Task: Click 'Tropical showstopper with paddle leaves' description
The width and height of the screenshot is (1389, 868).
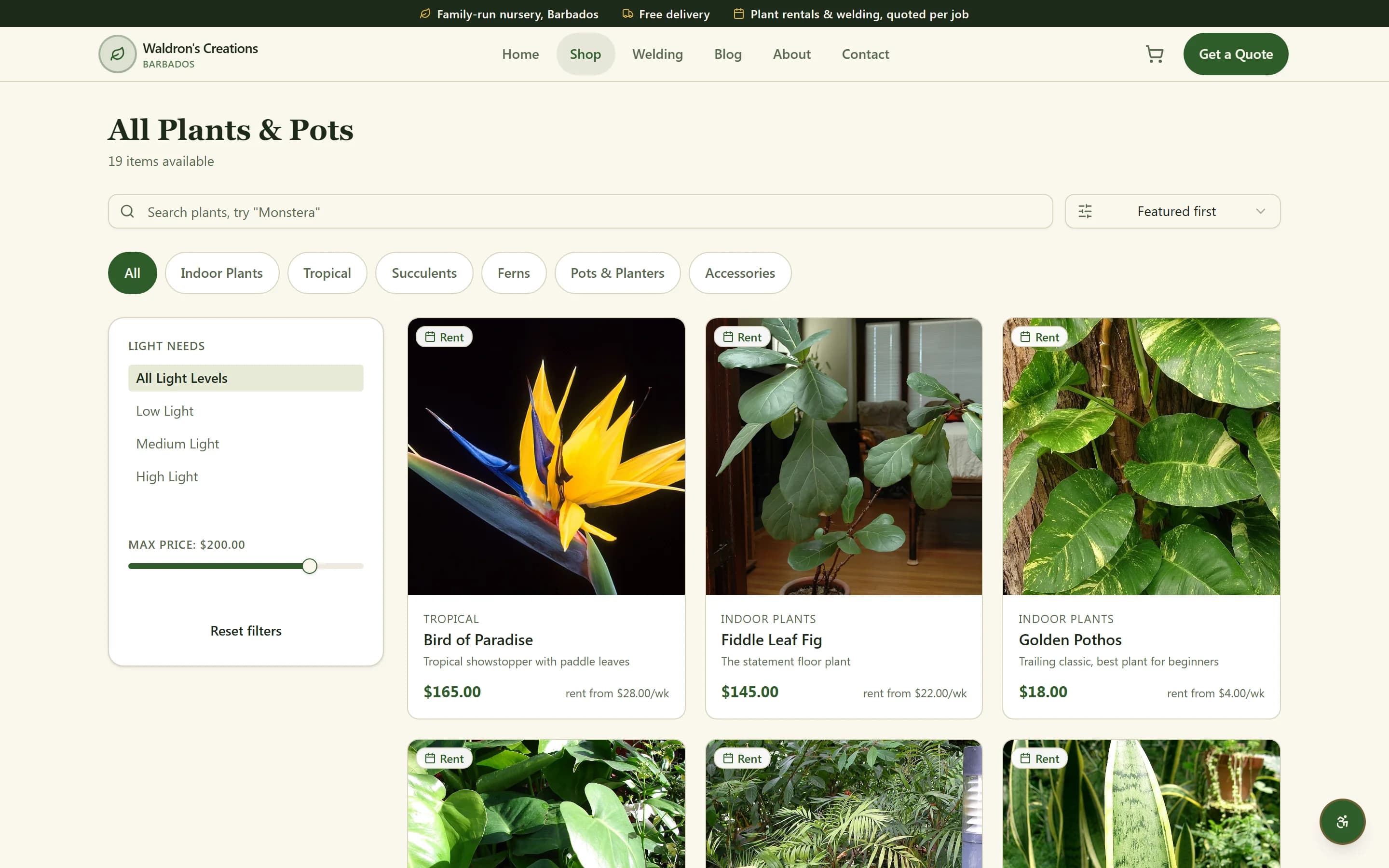Action: [x=526, y=661]
